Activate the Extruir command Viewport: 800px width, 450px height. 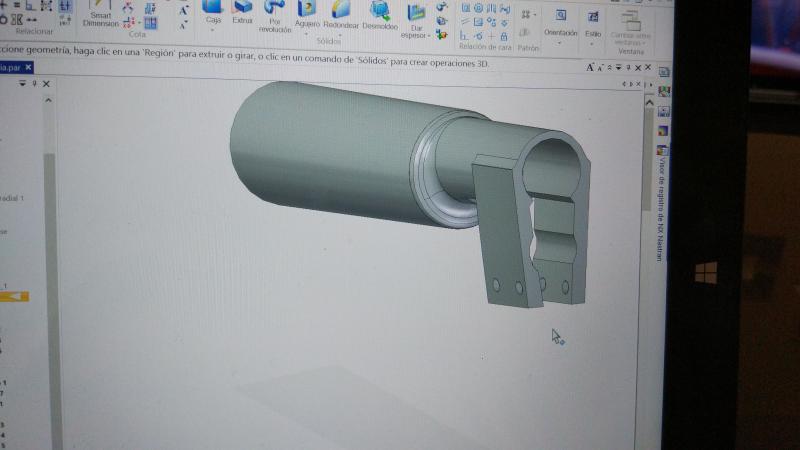pyautogui.click(x=242, y=11)
